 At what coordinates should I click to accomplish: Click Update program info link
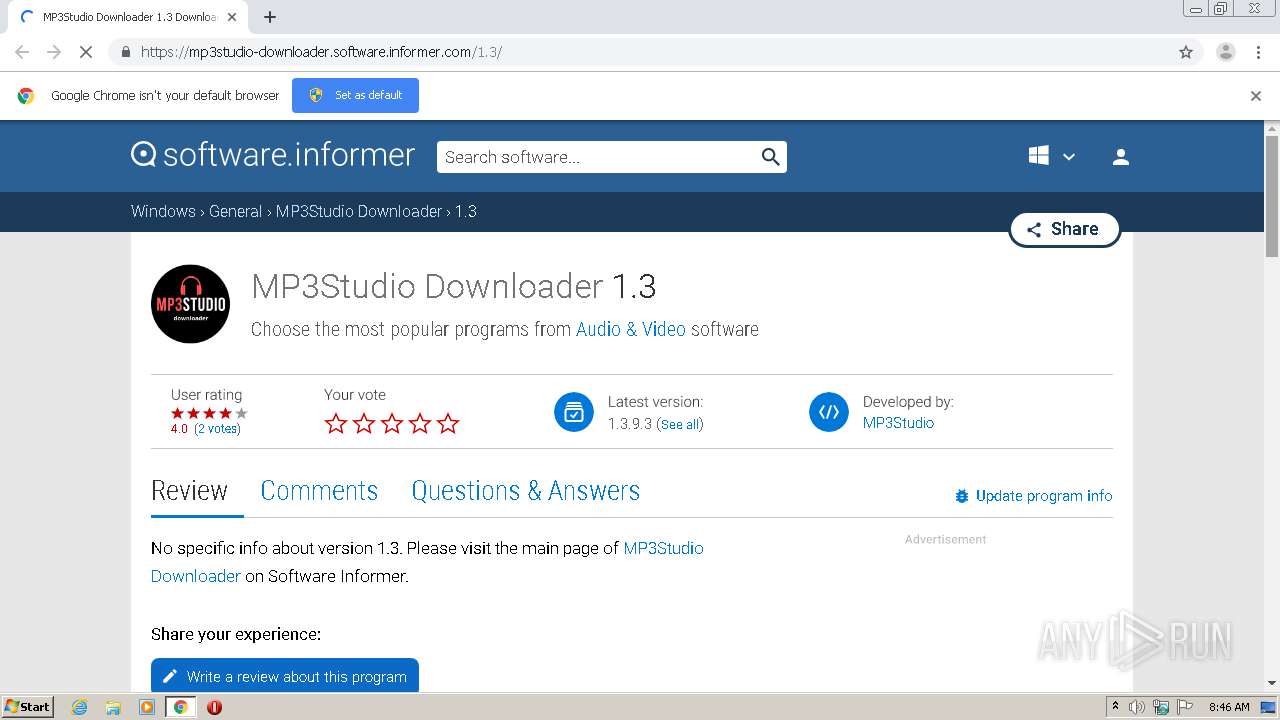tap(1034, 496)
